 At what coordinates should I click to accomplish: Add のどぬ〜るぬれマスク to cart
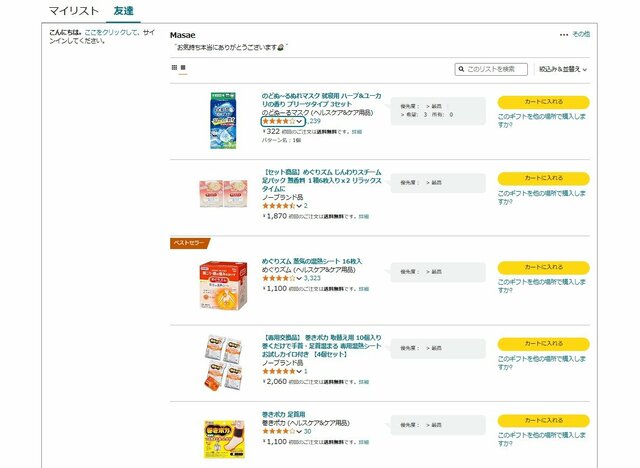543,102
